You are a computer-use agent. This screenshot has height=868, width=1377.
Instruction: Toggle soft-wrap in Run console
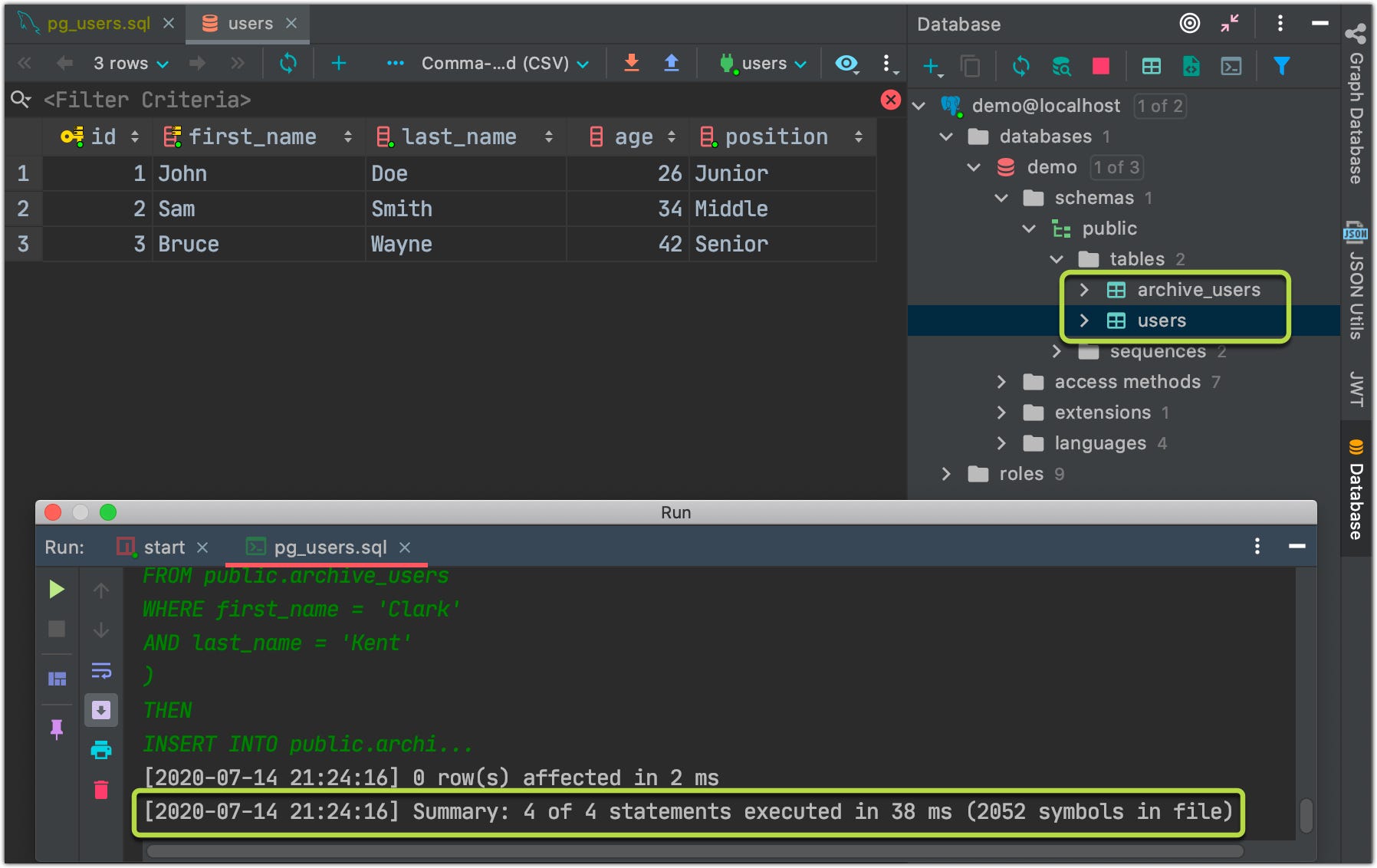pos(101,671)
